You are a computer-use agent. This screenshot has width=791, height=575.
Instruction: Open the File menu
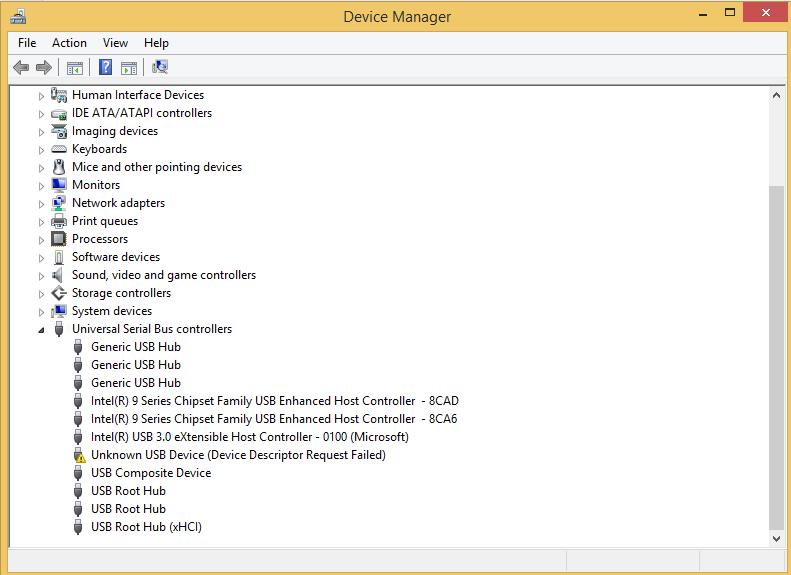(x=27, y=43)
